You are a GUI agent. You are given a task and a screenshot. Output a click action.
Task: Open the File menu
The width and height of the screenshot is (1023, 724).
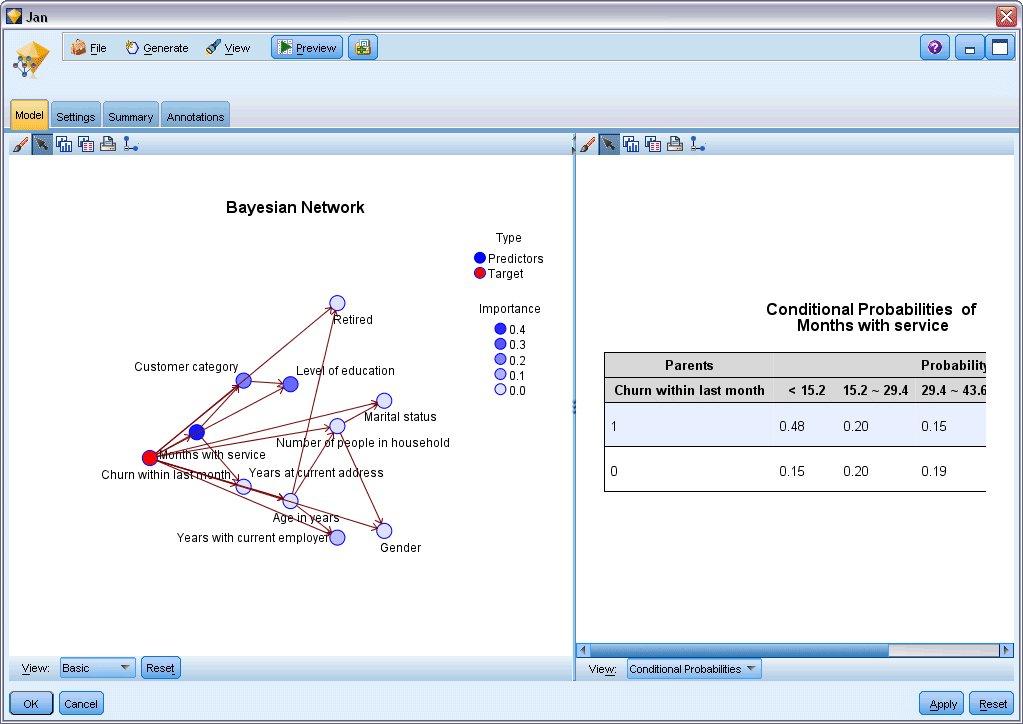tap(89, 48)
